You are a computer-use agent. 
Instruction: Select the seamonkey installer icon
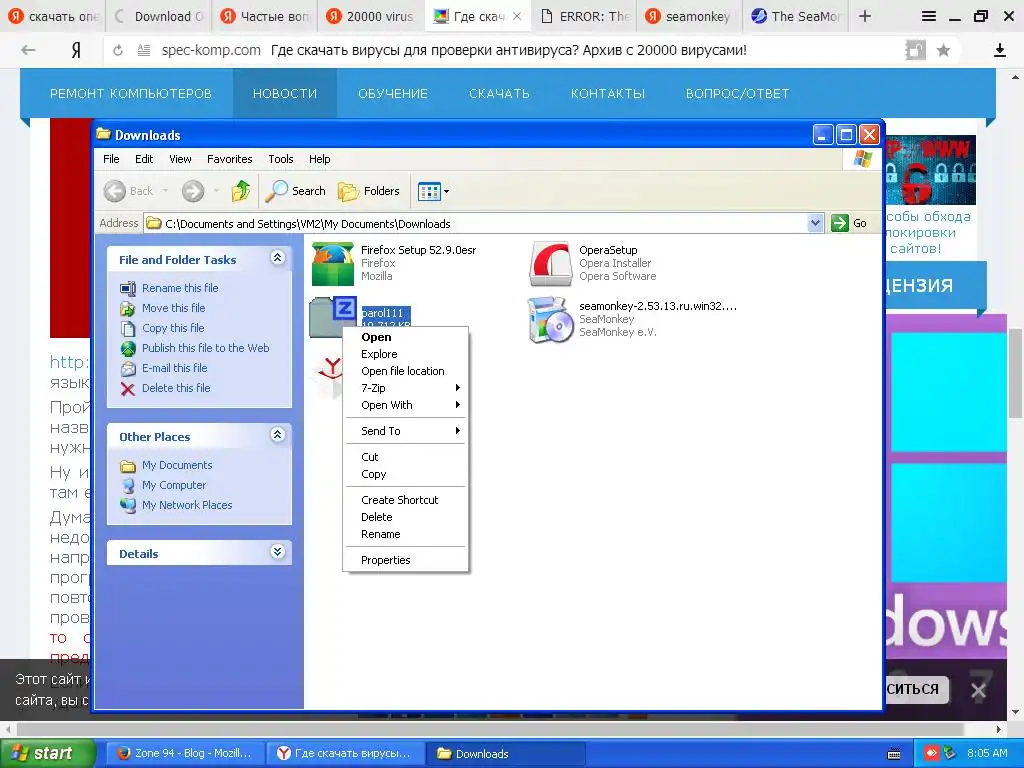coord(551,320)
